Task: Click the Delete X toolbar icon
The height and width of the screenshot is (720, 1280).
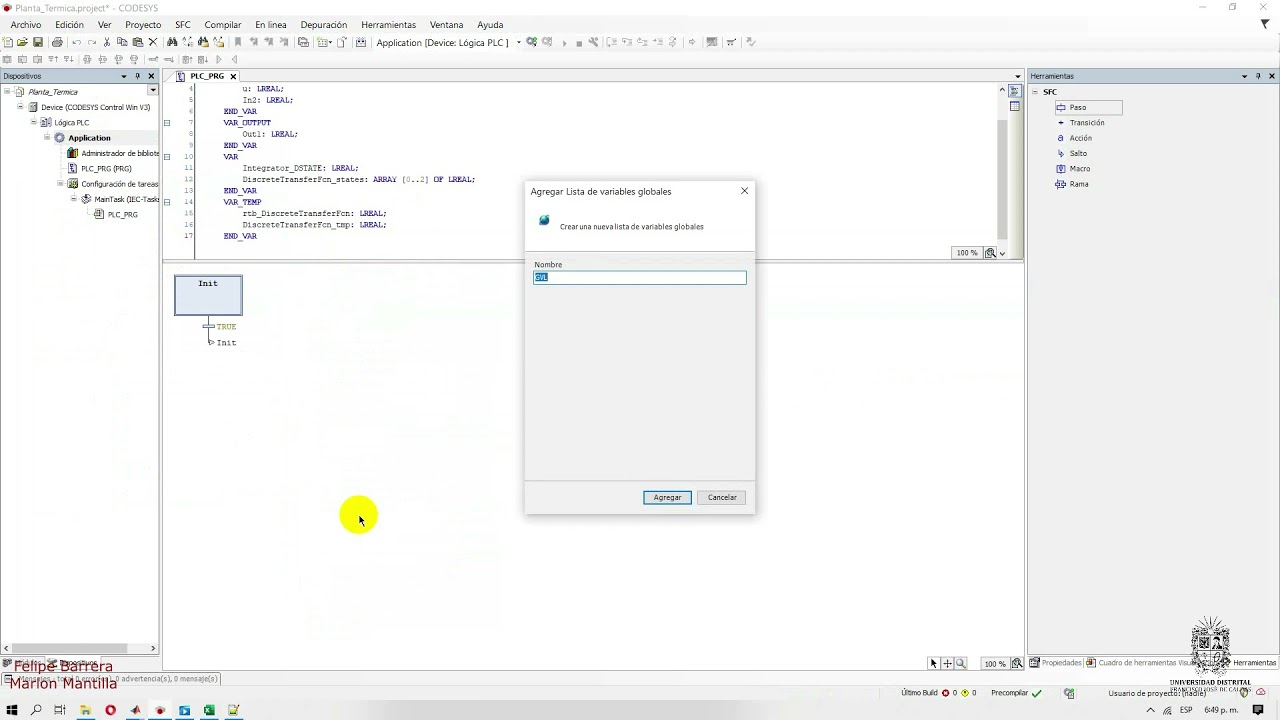Action: coord(153,42)
